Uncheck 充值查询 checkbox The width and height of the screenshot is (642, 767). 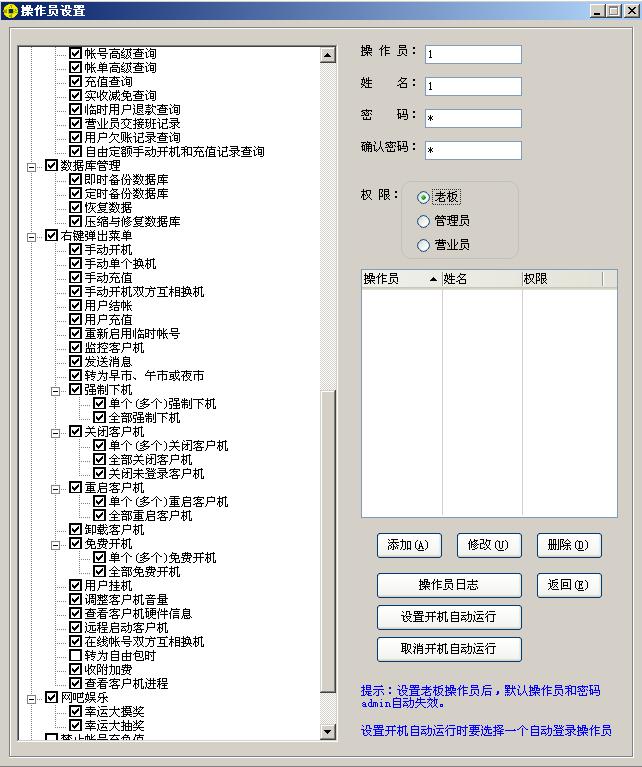75,81
